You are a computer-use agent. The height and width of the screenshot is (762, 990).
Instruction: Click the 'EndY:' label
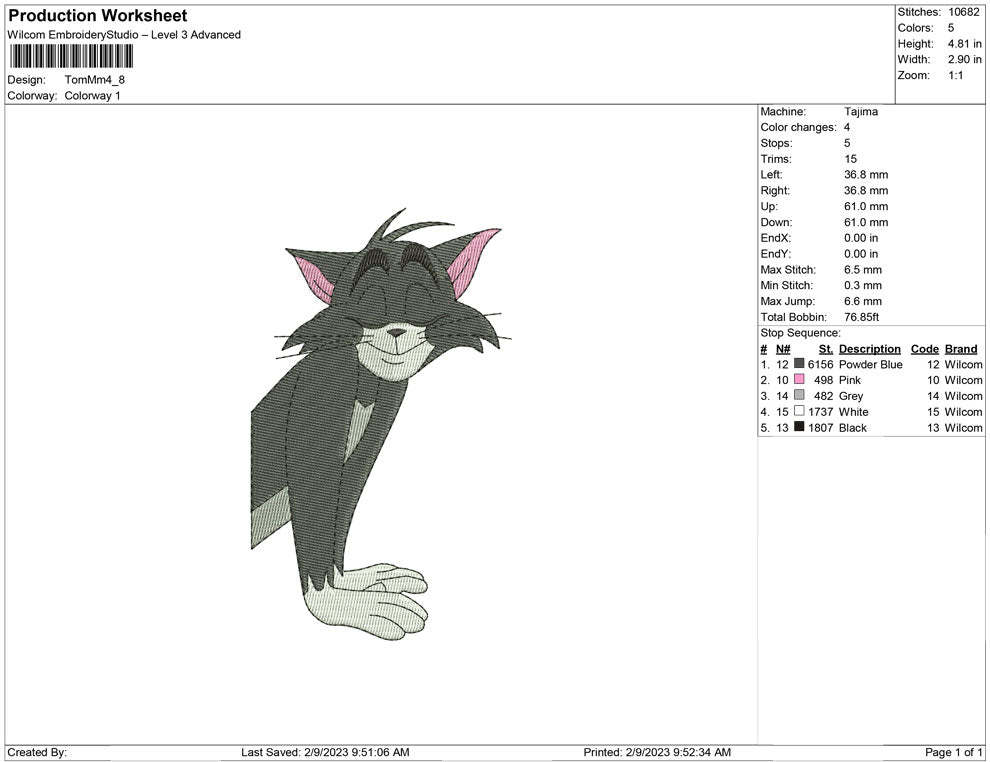coord(775,254)
